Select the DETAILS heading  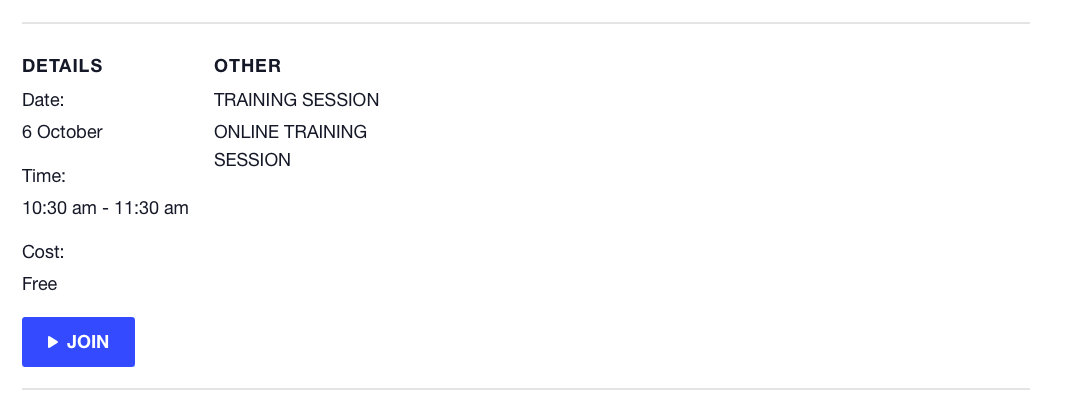point(62,66)
